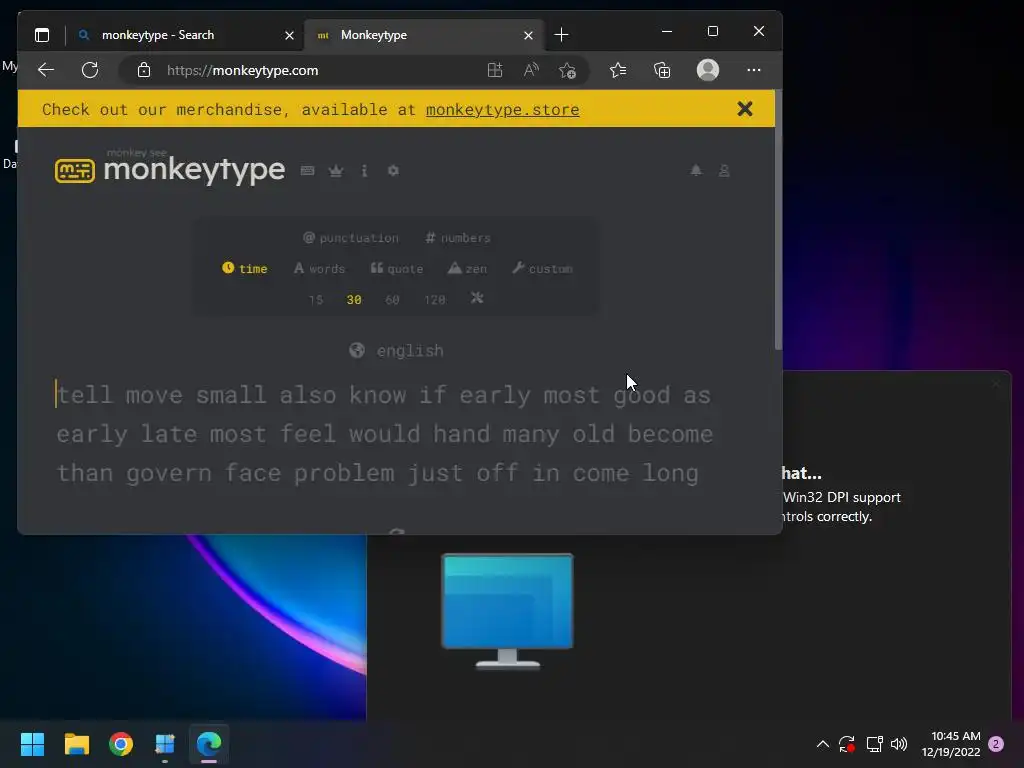Viewport: 1024px width, 768px height.
Task: Open the monkeytype.store link
Action: pyautogui.click(x=502, y=110)
